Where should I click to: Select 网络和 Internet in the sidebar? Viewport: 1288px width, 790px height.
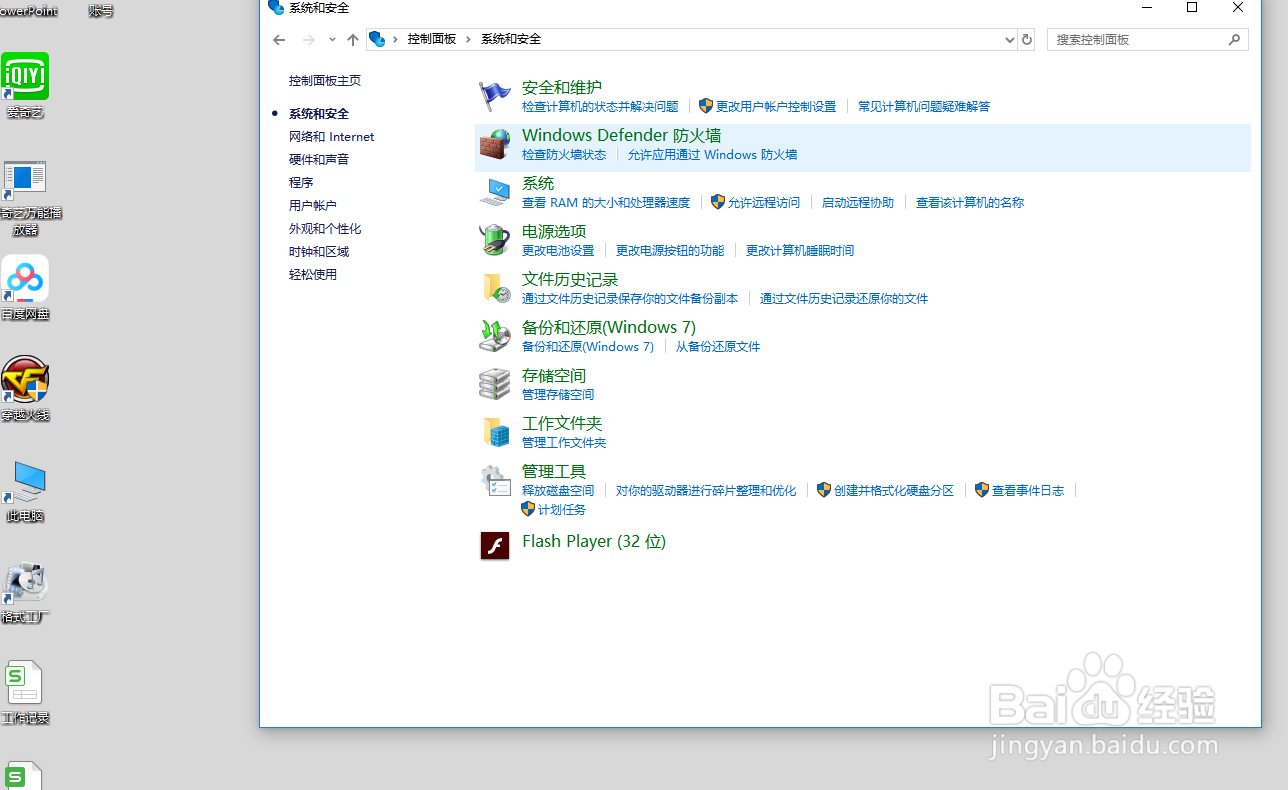click(x=331, y=136)
